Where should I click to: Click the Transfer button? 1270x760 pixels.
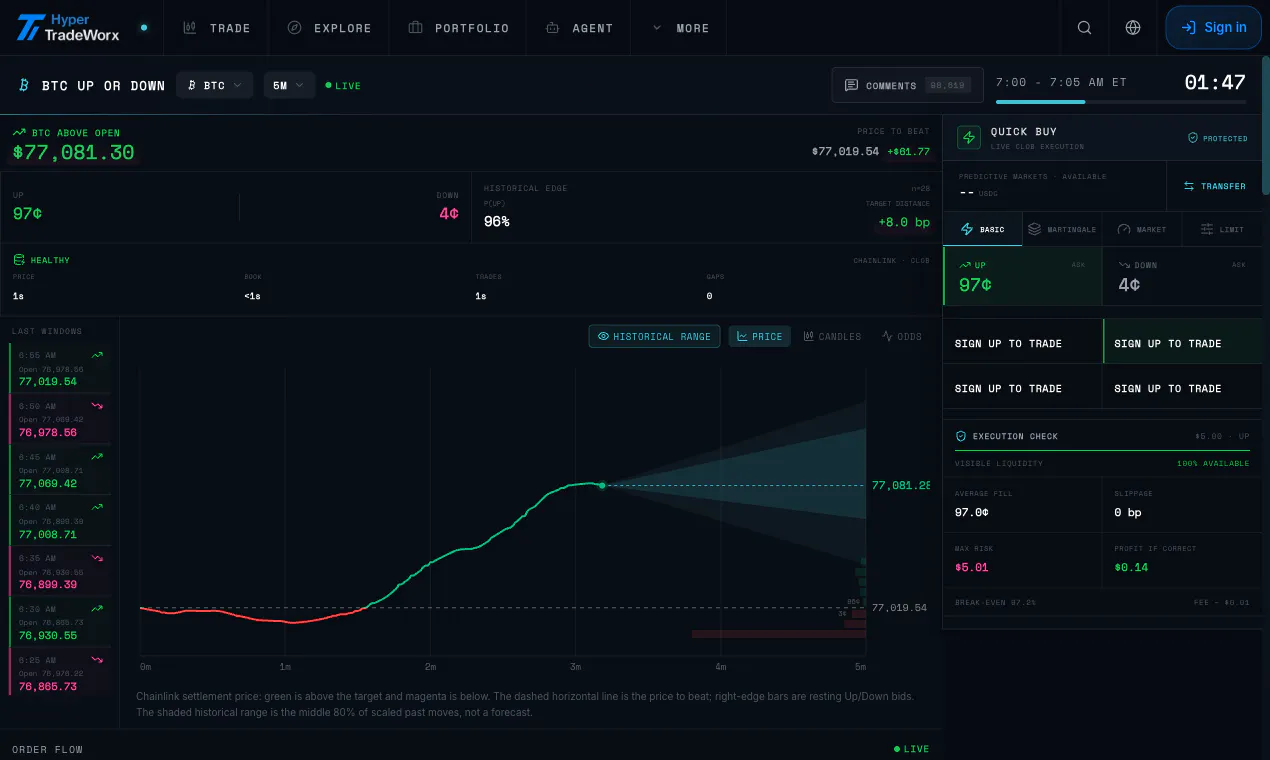[1215, 186]
